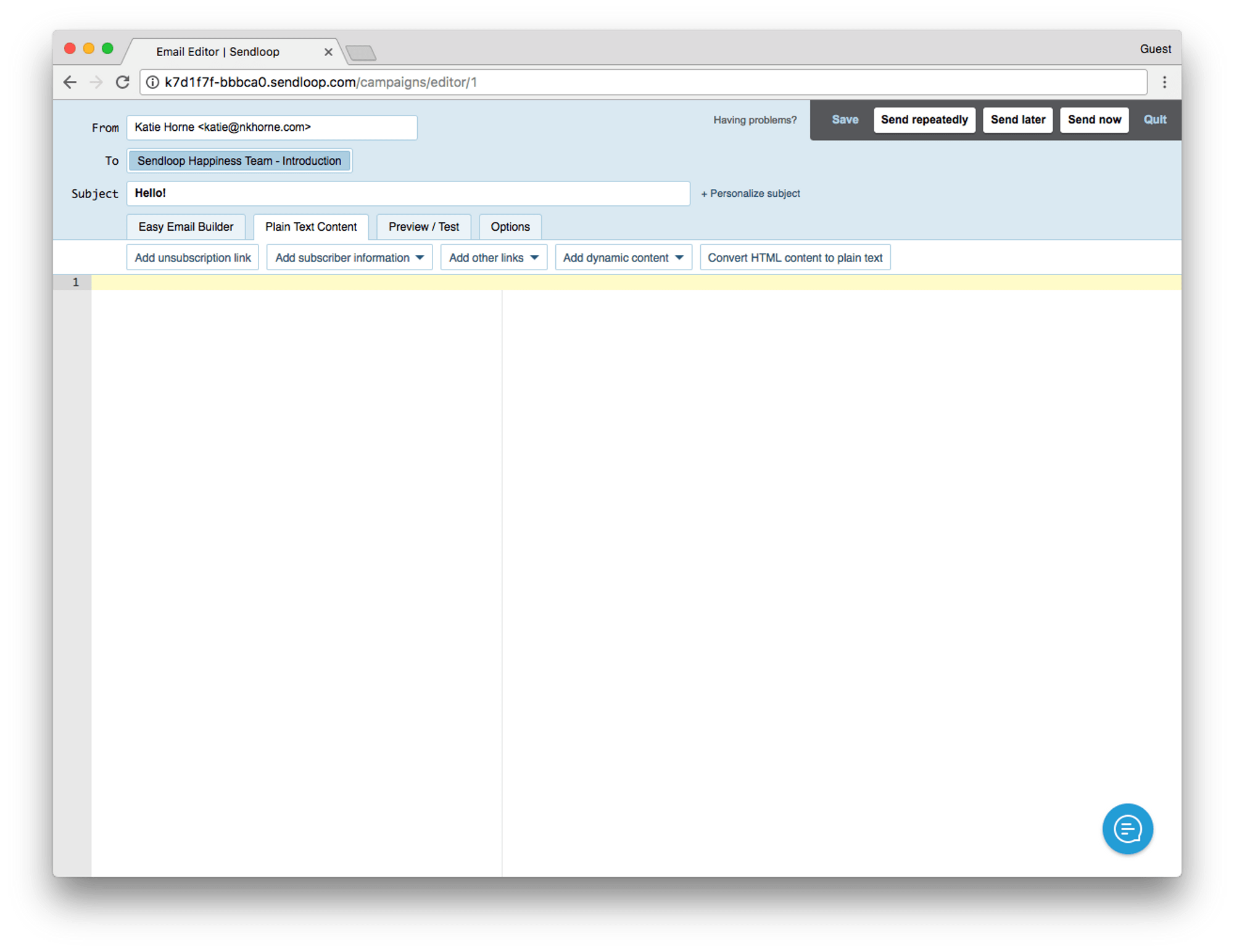
Task: Click the Send later button
Action: [x=1017, y=120]
